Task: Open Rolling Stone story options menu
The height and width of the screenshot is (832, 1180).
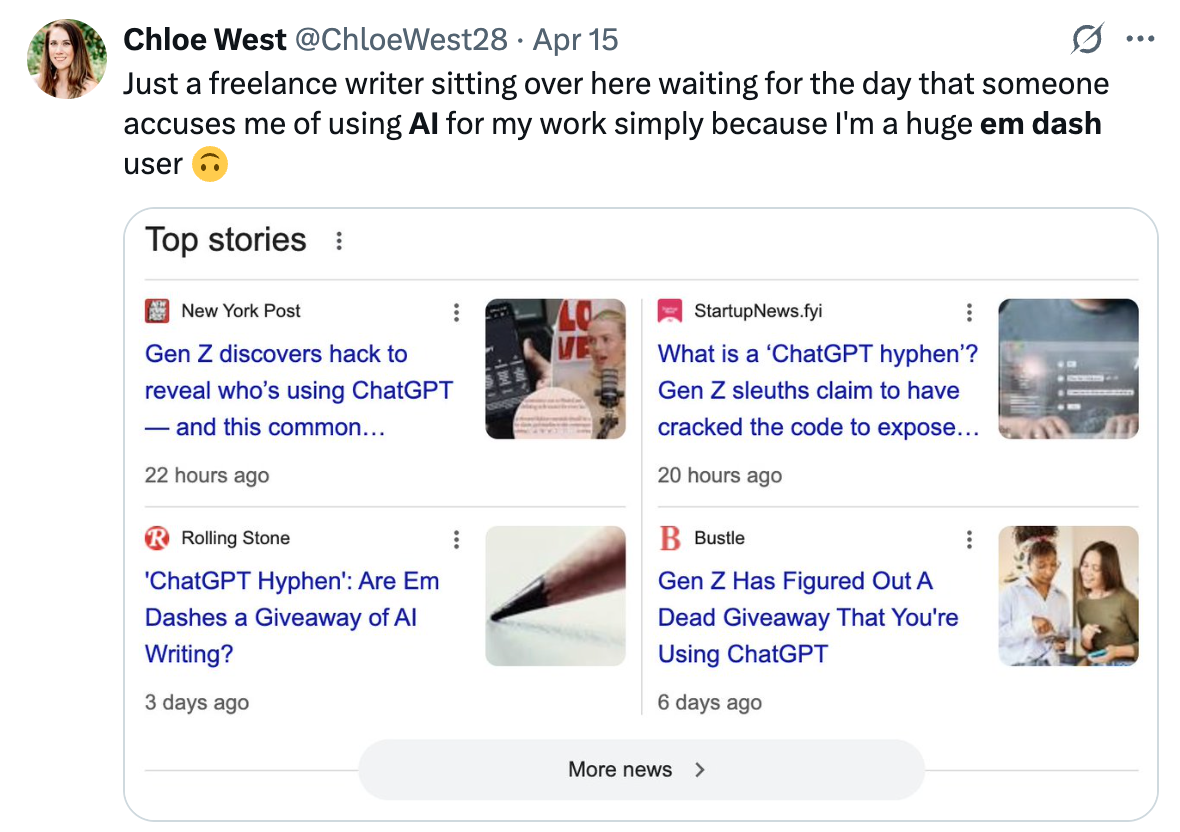Action: pyautogui.click(x=456, y=539)
